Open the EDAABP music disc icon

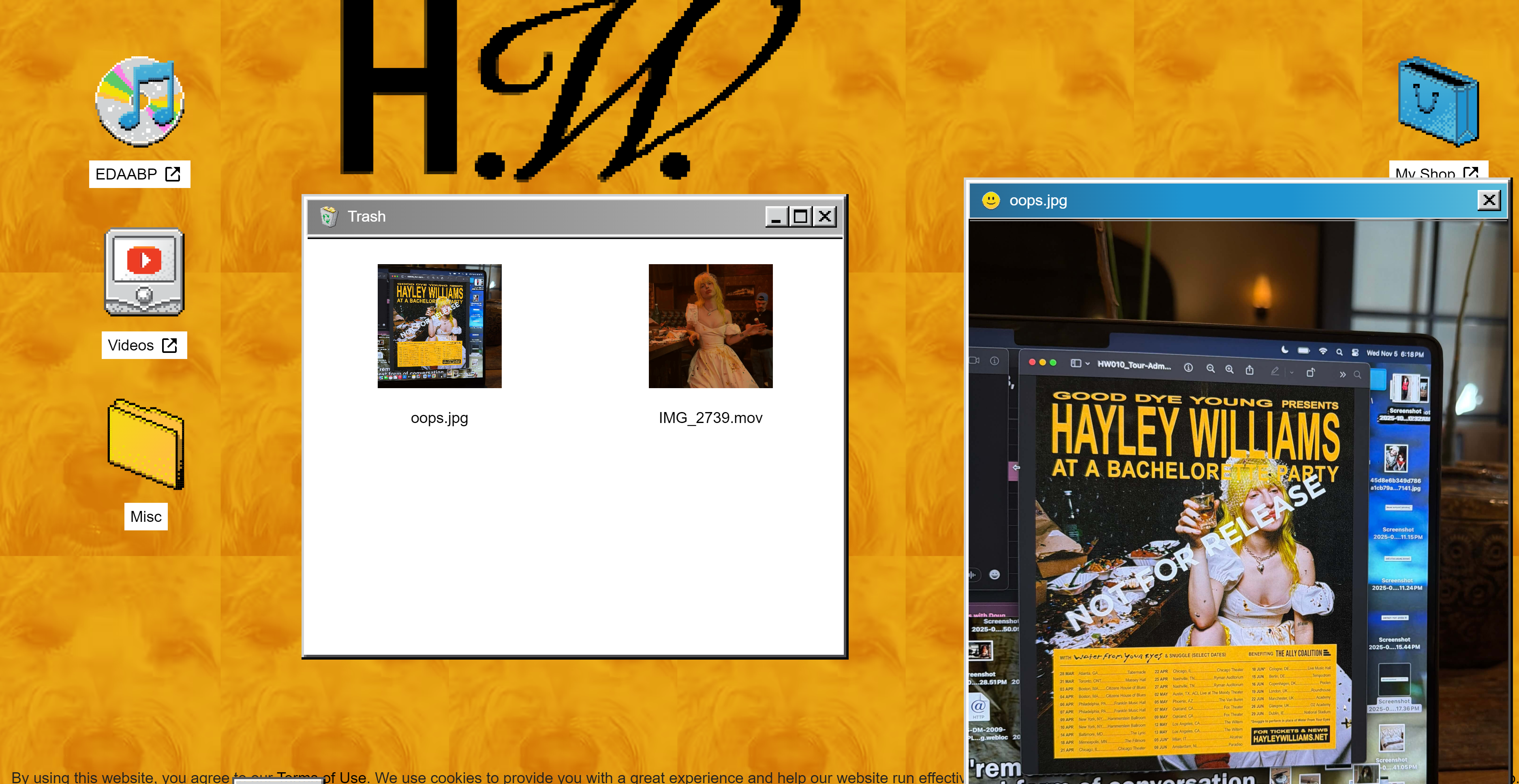click(x=140, y=101)
